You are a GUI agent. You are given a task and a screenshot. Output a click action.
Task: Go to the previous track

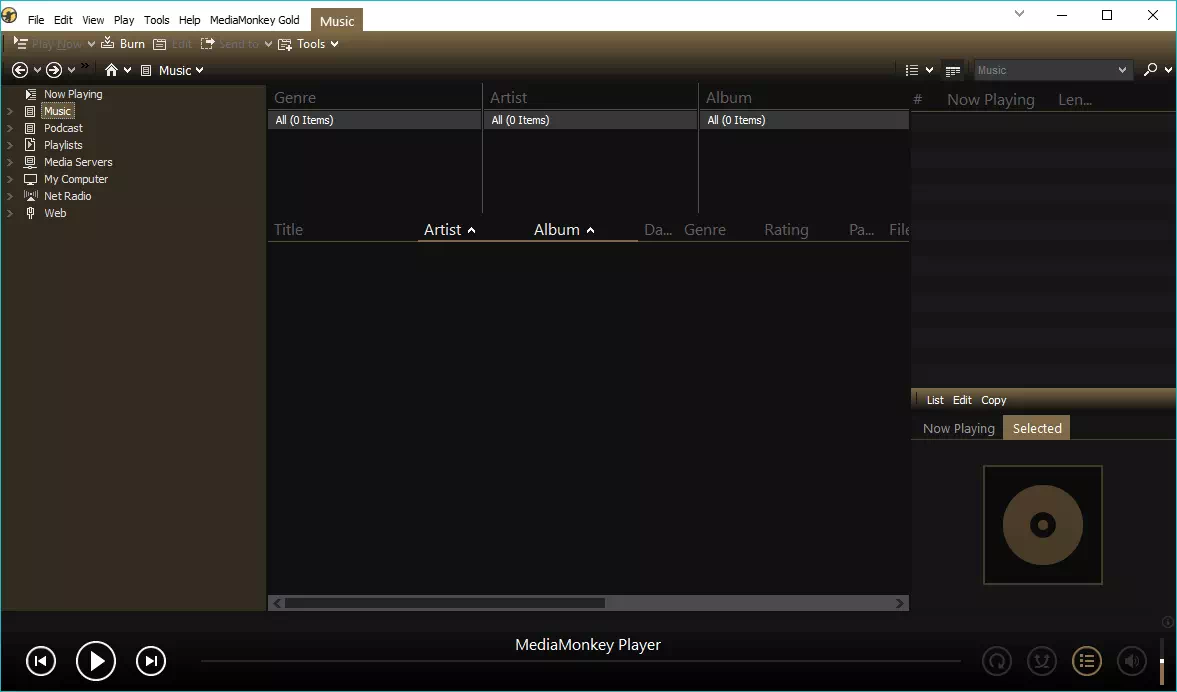(41, 660)
